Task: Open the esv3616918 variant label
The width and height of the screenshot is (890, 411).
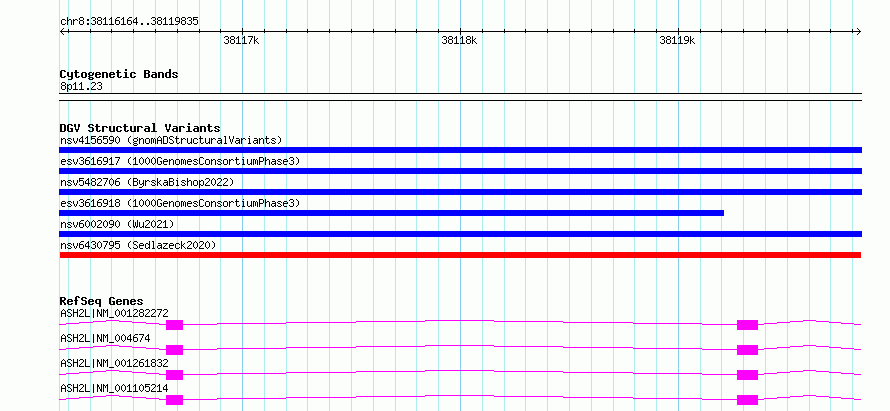Action: click(180, 203)
